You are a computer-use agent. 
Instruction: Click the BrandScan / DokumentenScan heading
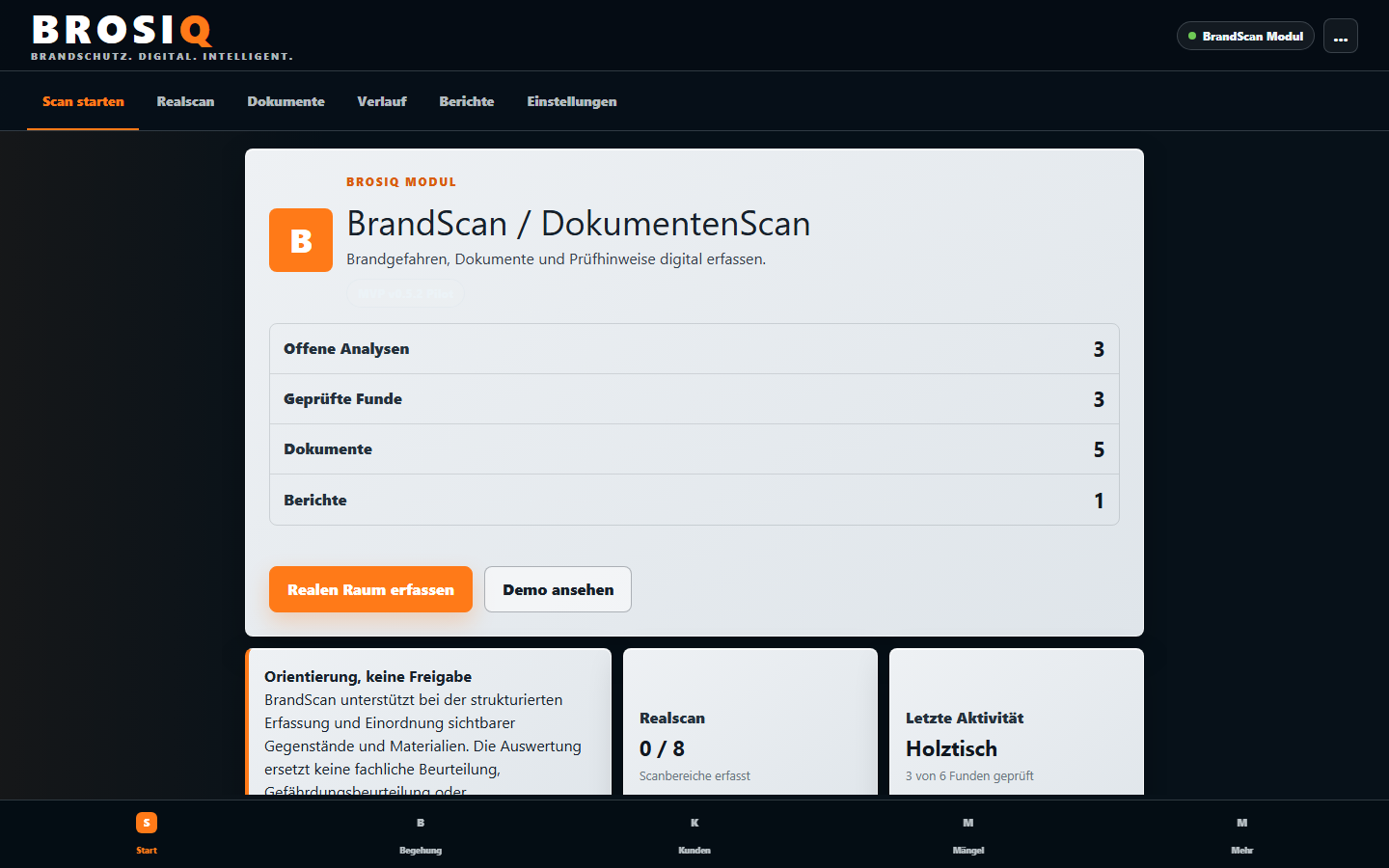[579, 224]
